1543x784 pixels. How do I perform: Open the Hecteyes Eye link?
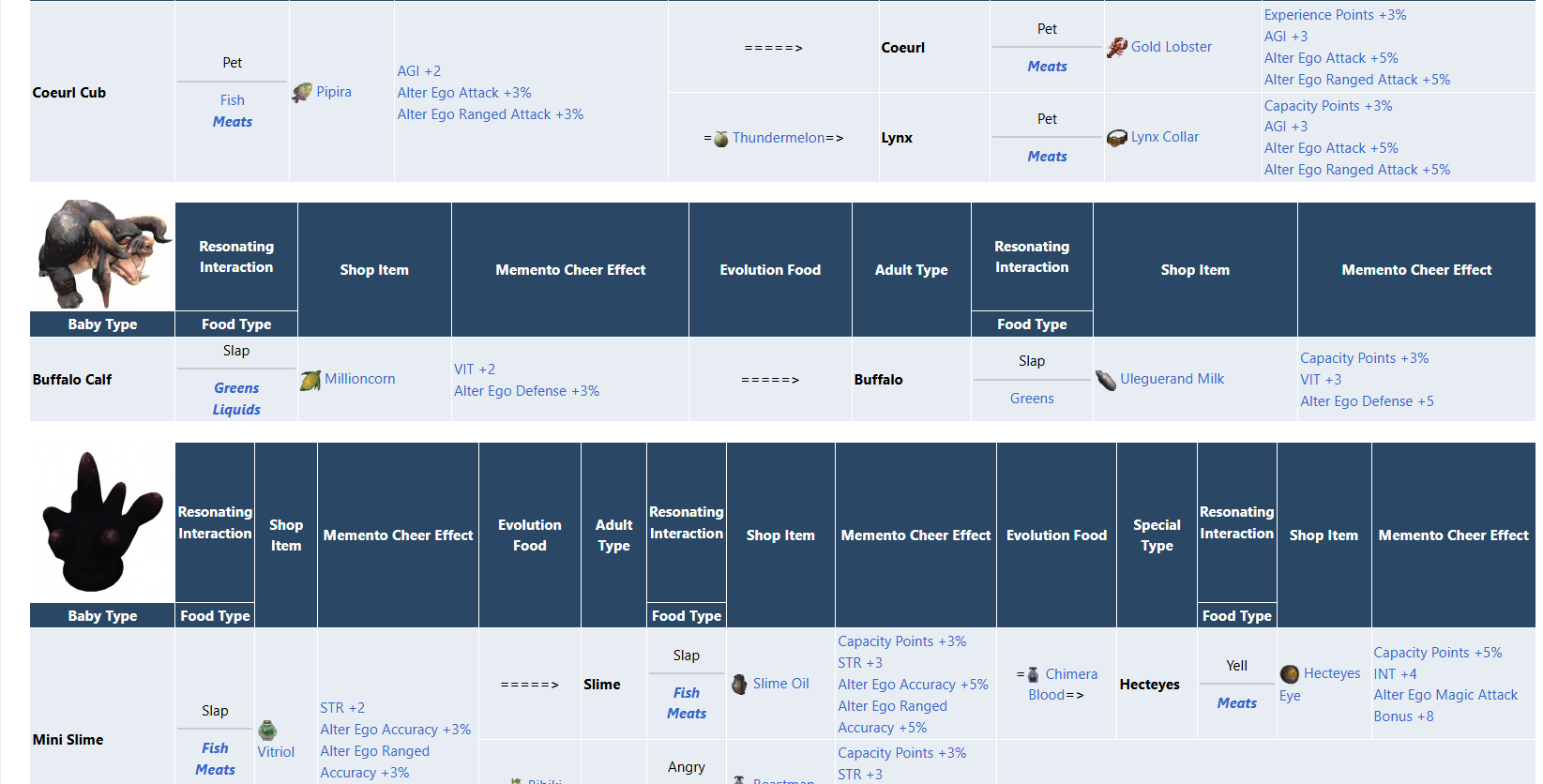coord(1321,685)
